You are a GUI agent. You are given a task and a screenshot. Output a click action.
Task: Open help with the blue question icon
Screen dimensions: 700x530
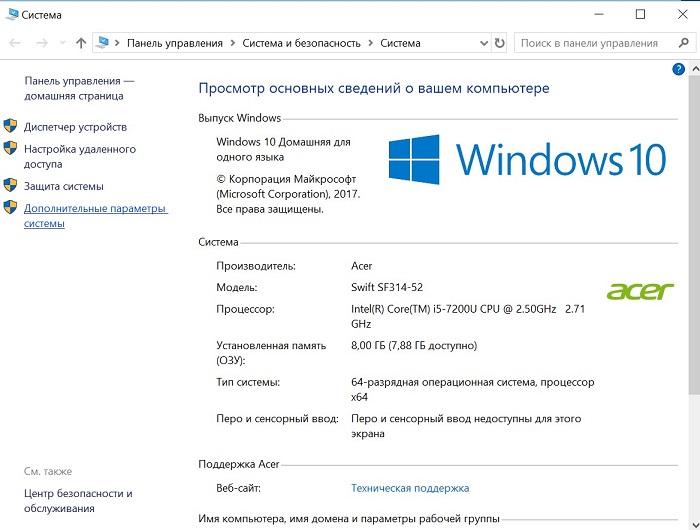click(678, 69)
